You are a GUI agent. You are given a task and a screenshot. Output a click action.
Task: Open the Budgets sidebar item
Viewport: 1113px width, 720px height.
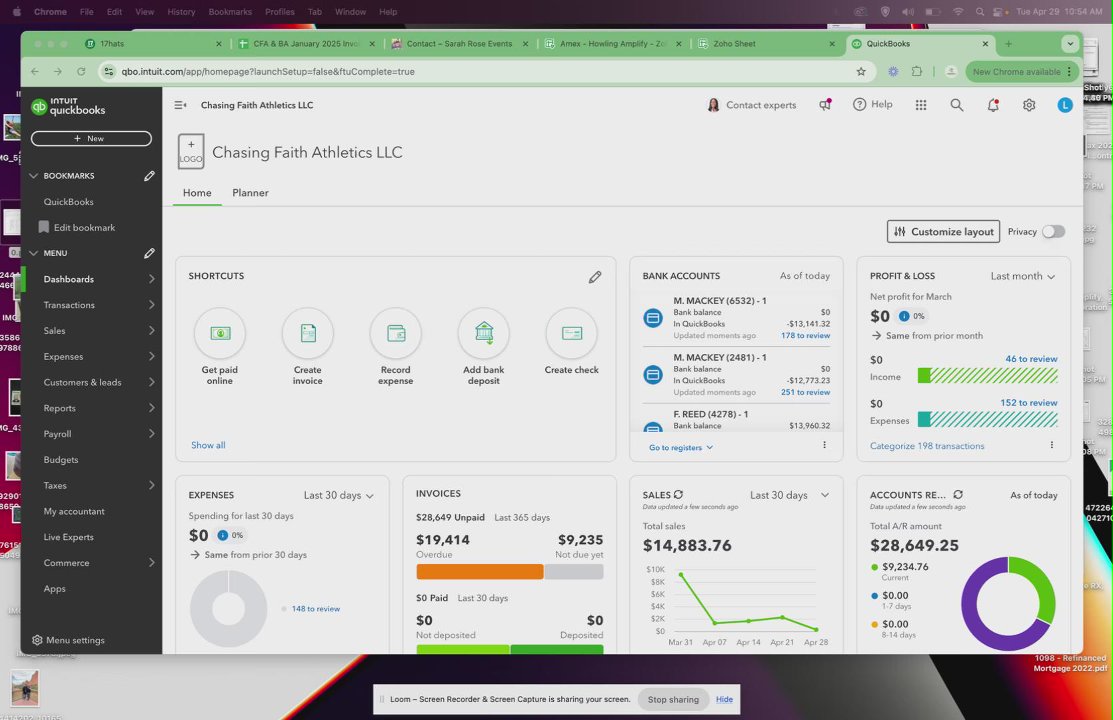coord(61,459)
